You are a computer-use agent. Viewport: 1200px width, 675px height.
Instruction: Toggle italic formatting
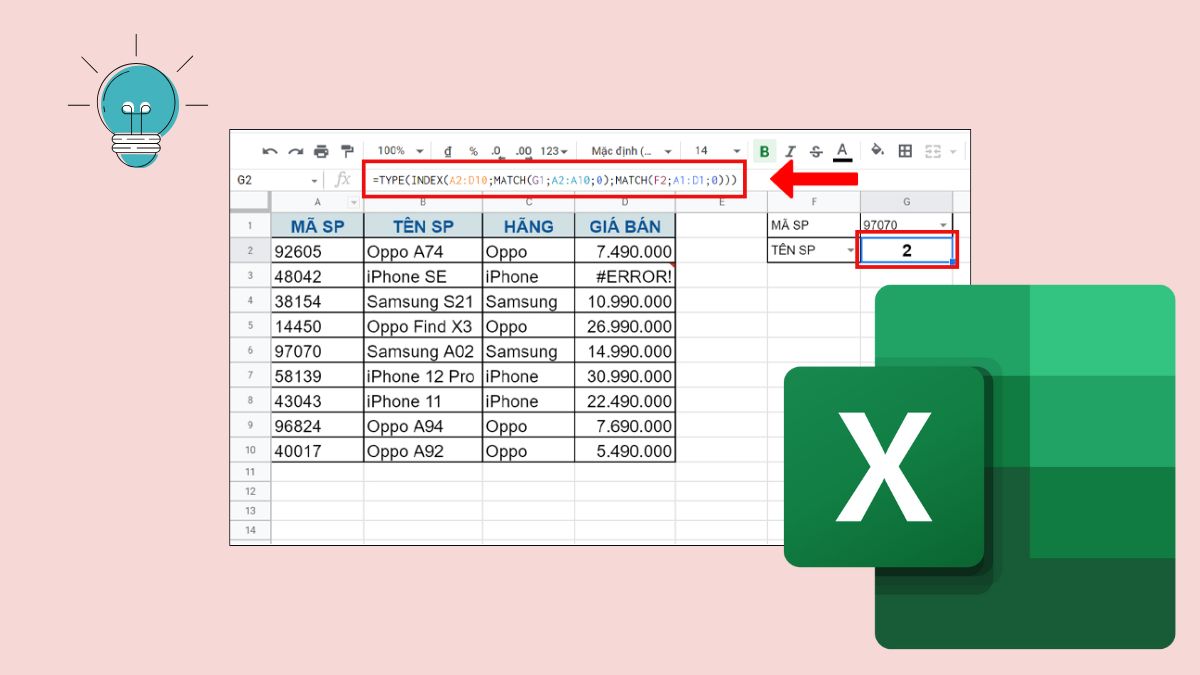[x=790, y=151]
